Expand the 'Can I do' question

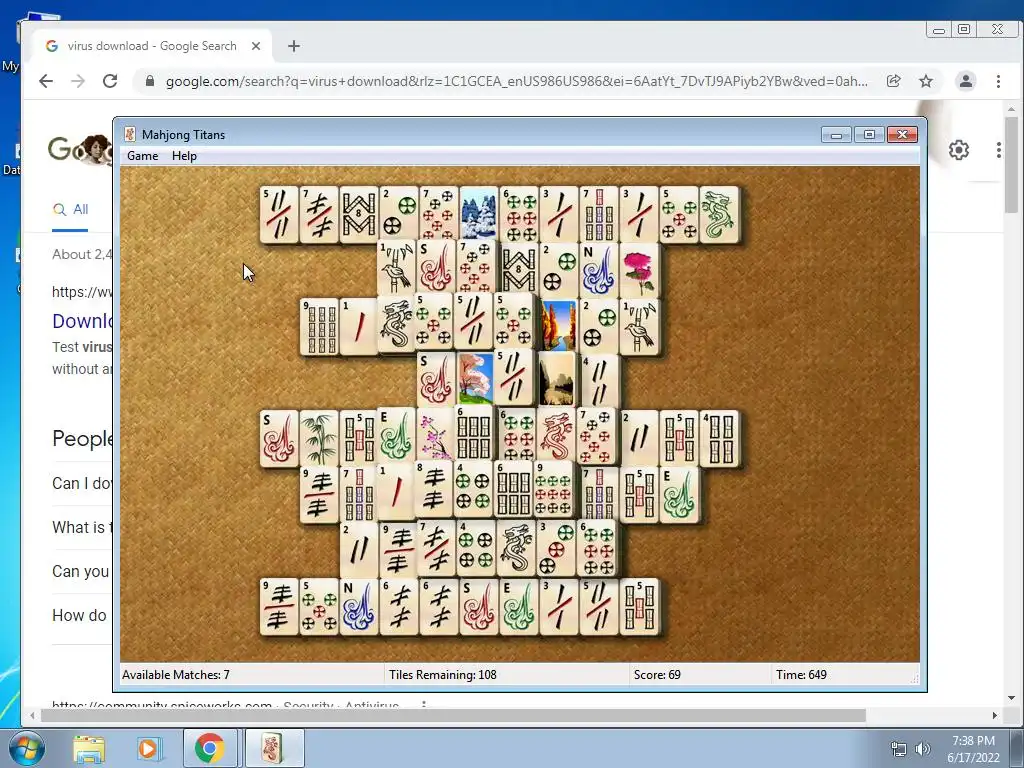tap(82, 483)
